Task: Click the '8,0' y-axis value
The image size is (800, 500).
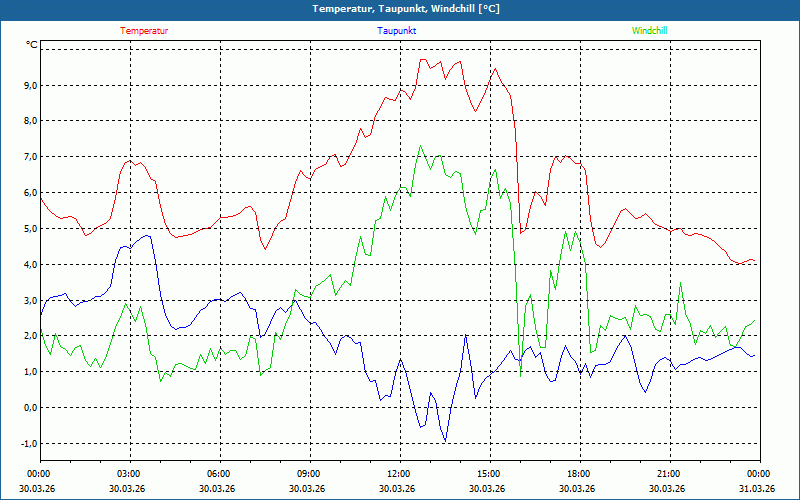Action: tap(31, 121)
